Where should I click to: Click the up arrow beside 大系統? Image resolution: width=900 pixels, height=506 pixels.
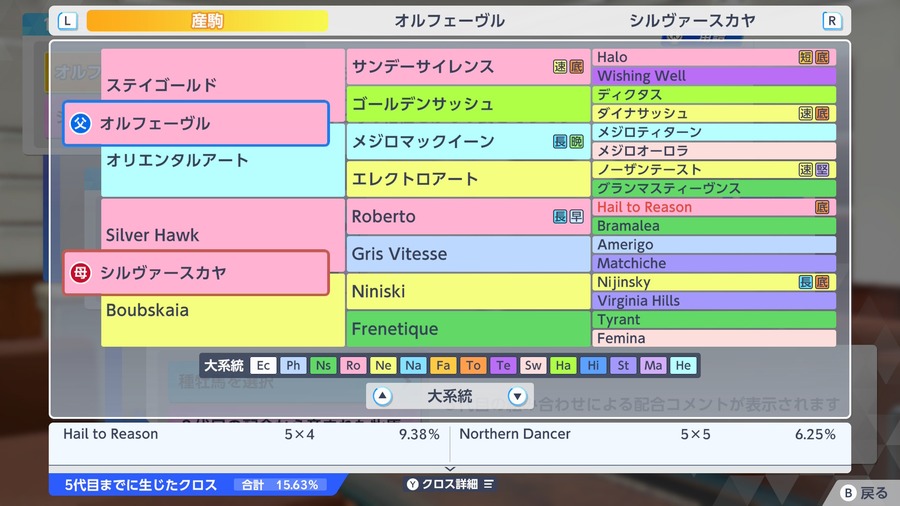[382, 396]
